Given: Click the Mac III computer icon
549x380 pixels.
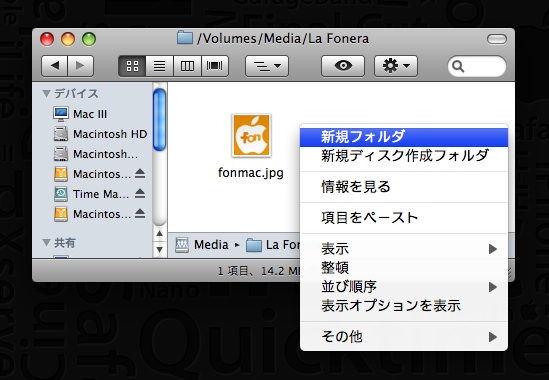Looking at the screenshot, I should coord(61,114).
